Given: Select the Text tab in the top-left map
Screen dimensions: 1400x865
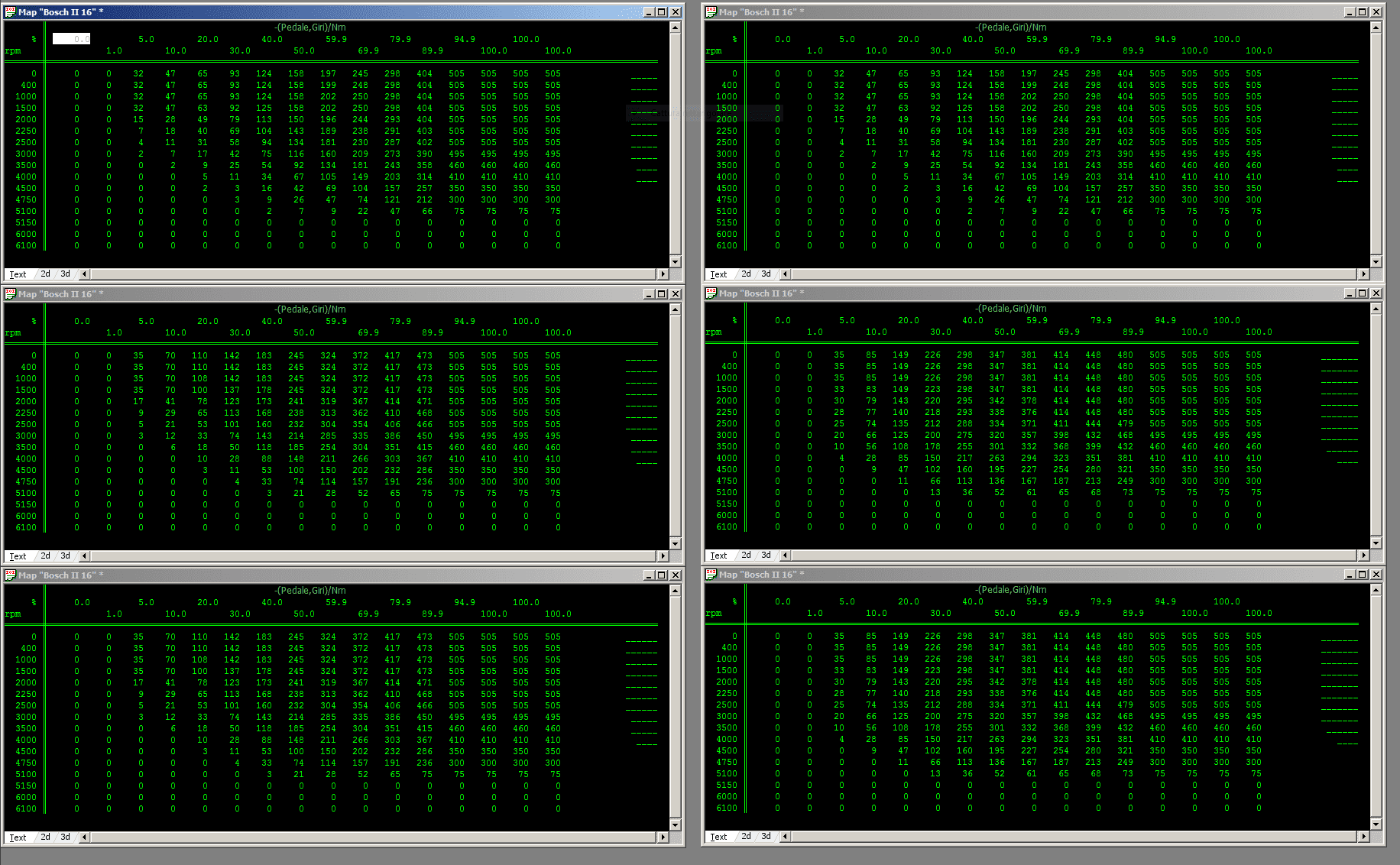Looking at the screenshot, I should 18,274.
